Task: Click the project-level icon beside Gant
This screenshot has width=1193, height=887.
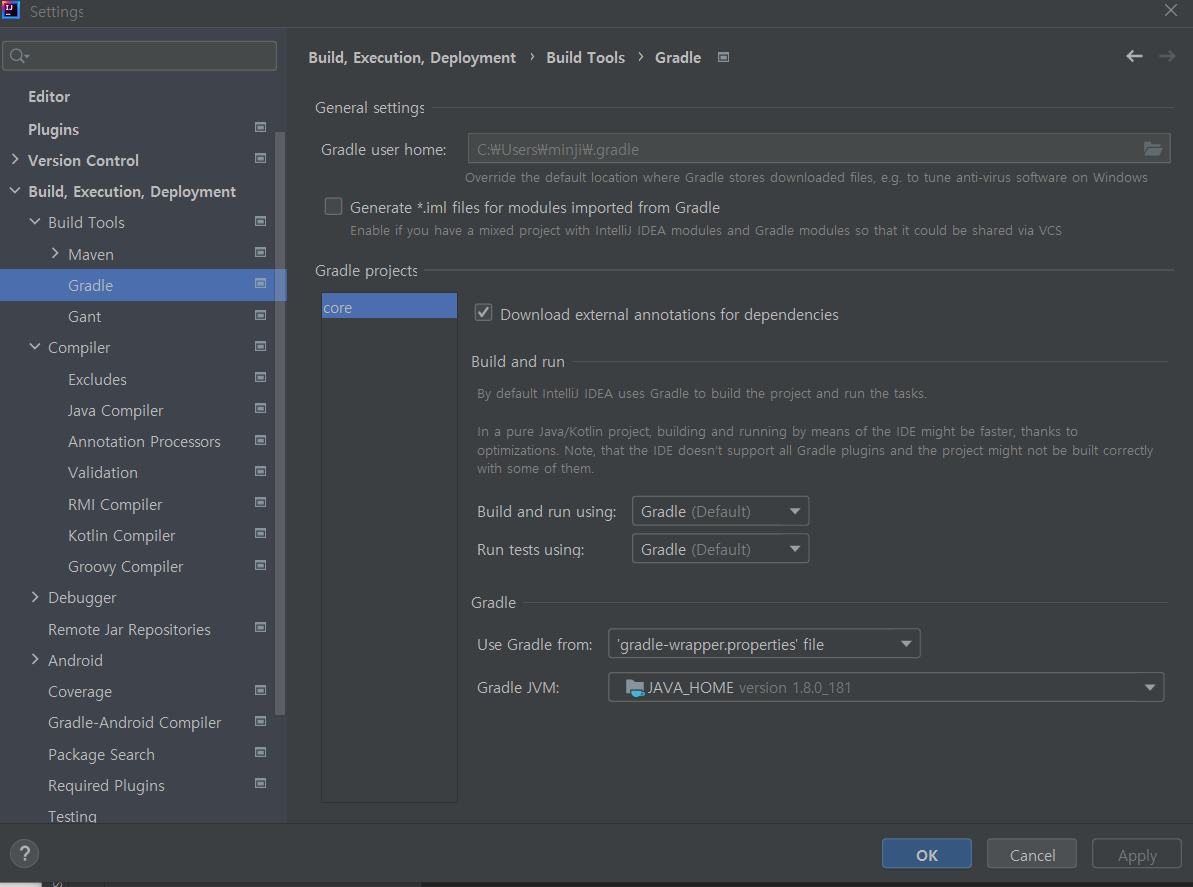Action: point(260,315)
